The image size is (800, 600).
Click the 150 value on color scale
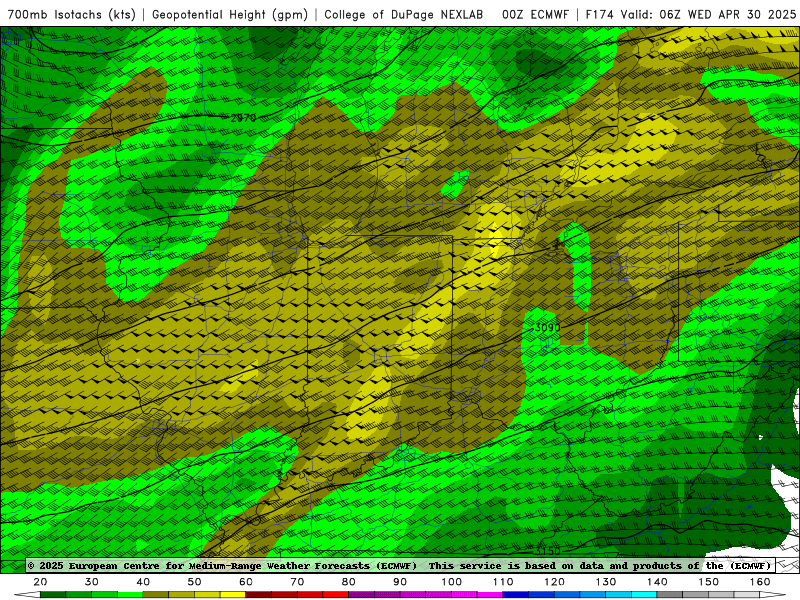pyautogui.click(x=709, y=582)
